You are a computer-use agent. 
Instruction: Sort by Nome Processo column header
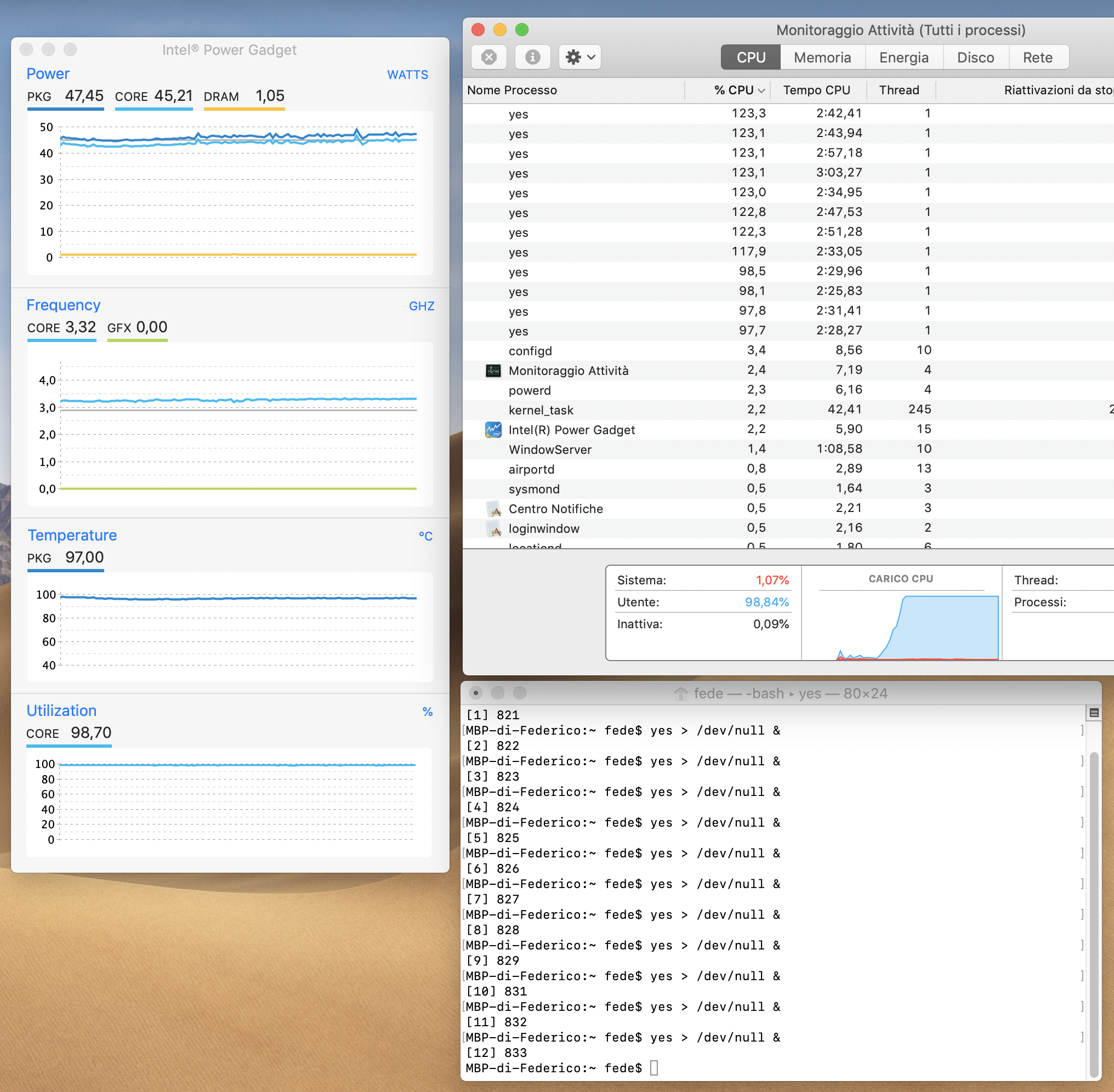(x=511, y=90)
